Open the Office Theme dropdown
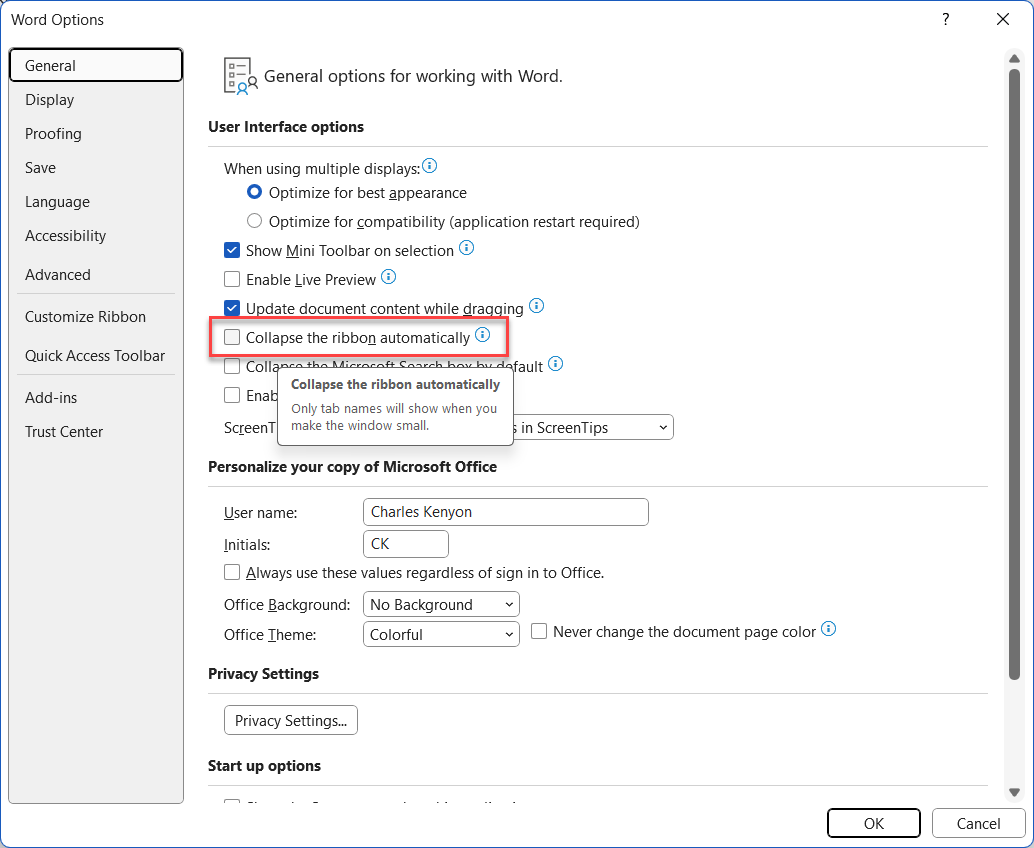The width and height of the screenshot is (1034, 848). (x=441, y=635)
